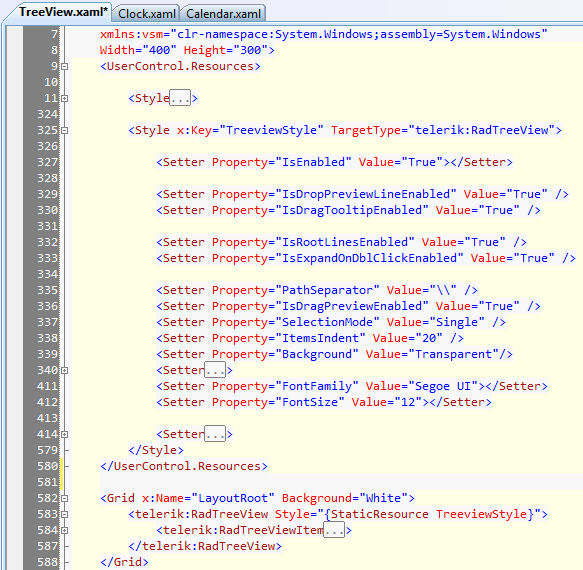583x570 pixels.
Task: Click the ellipsis box after RadTreeViewItem
Action: [334, 529]
